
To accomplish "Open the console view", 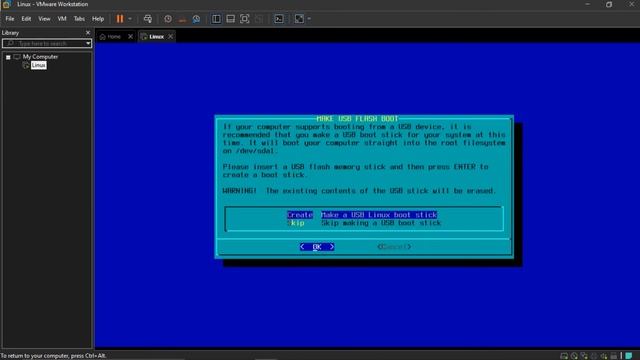I will 279,19.
